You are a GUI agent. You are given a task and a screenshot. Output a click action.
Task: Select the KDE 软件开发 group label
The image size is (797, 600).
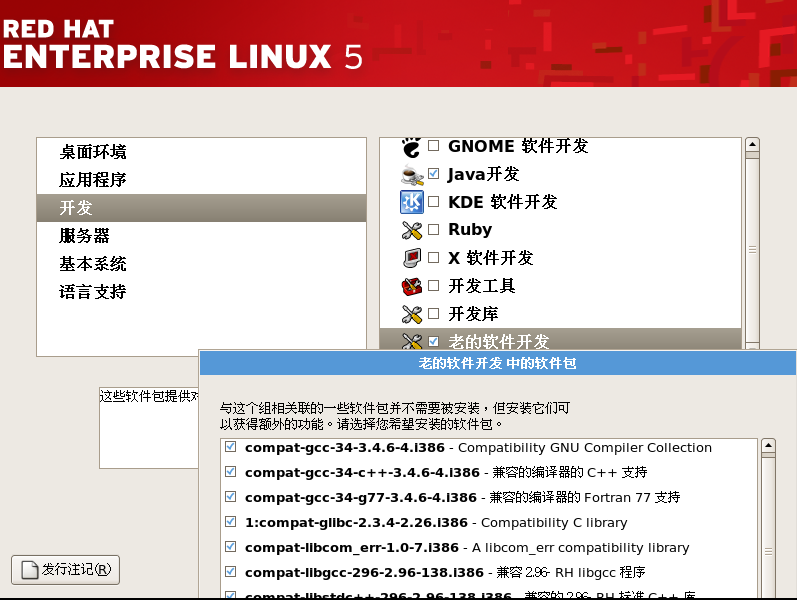point(503,202)
